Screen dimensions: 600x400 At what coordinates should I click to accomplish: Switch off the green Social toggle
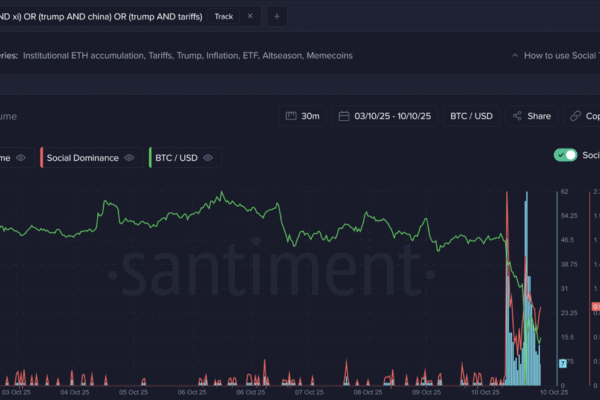point(566,155)
